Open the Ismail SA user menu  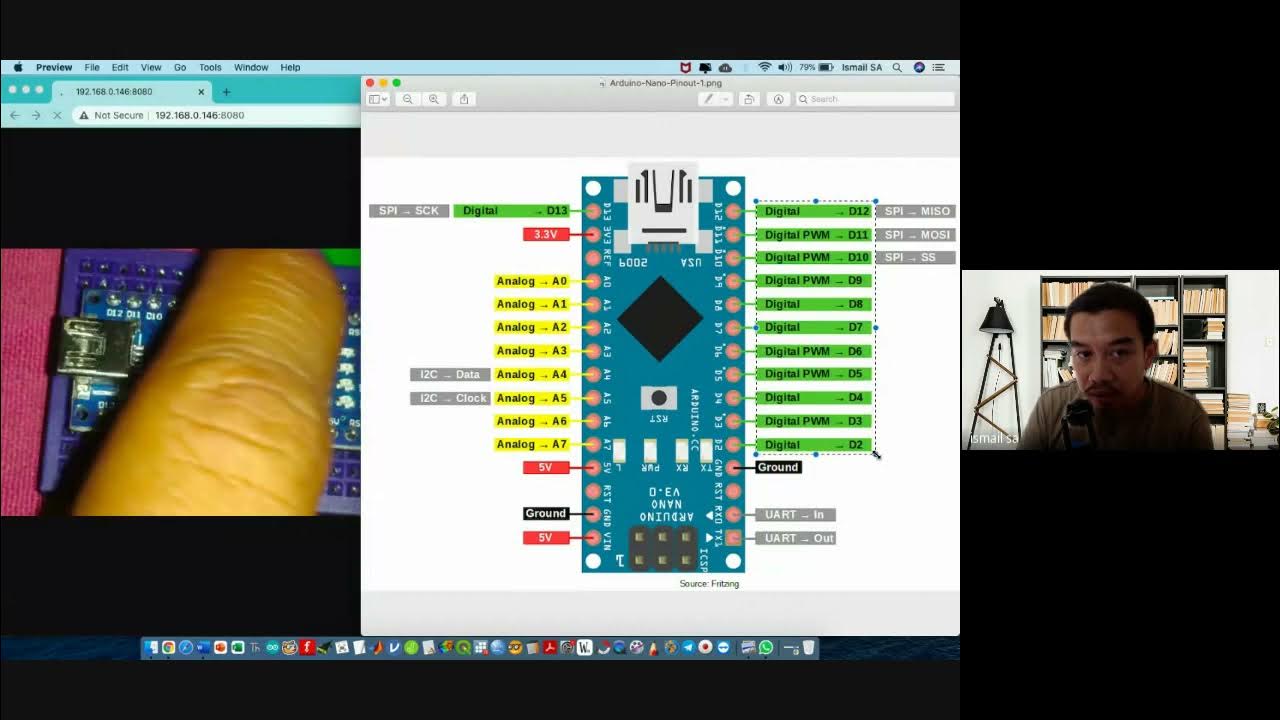pyautogui.click(x=862, y=67)
